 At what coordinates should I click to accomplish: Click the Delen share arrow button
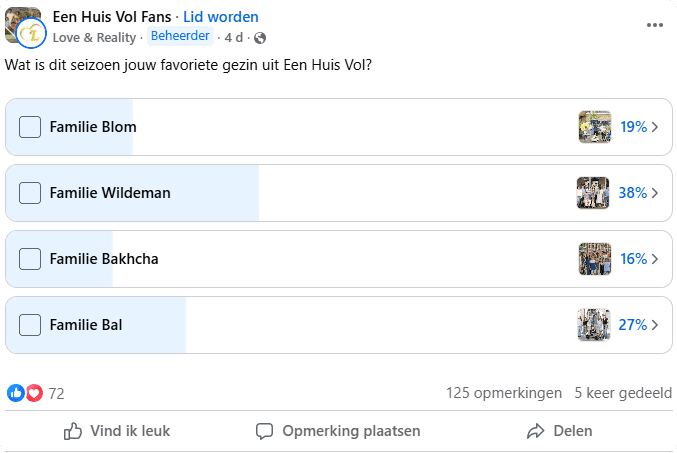click(560, 431)
